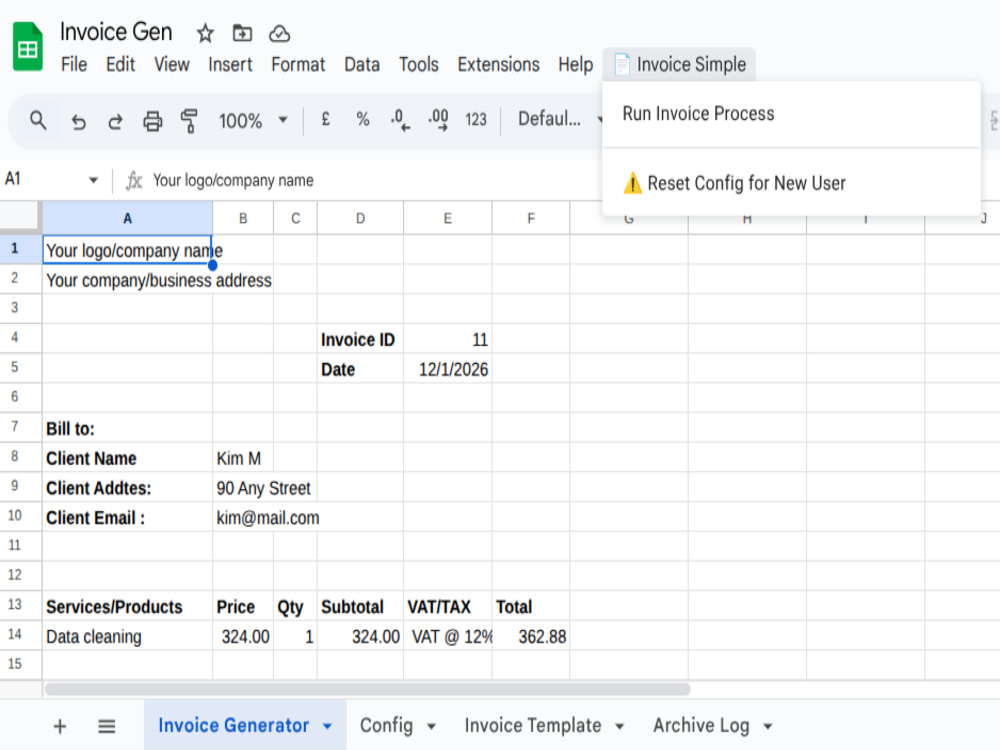Open the Default font dropdown
This screenshot has height=750, width=1000.
tap(559, 119)
